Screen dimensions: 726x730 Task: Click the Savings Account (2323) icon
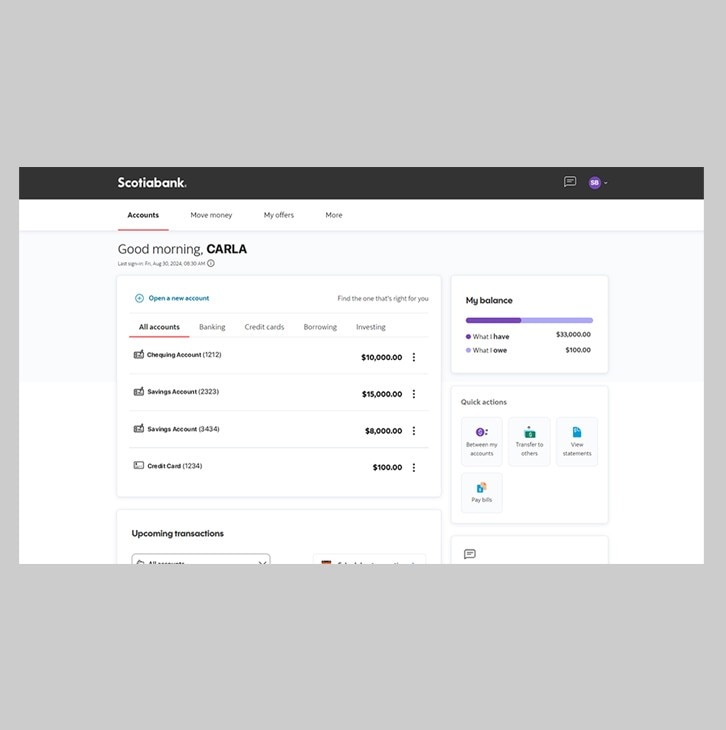(x=139, y=392)
